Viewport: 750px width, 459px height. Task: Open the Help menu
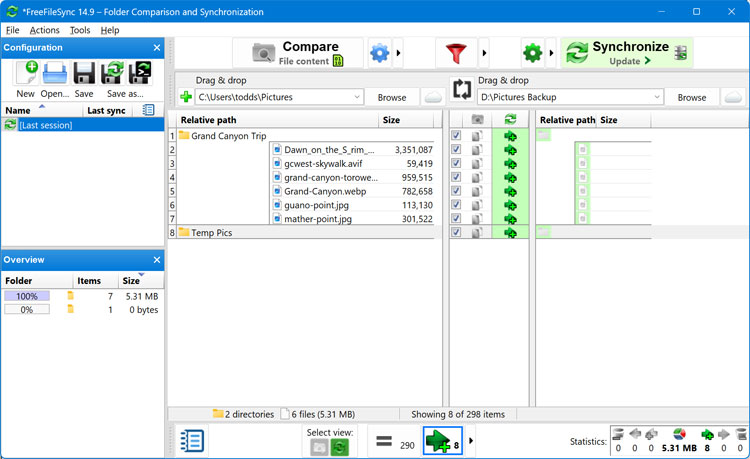point(110,30)
